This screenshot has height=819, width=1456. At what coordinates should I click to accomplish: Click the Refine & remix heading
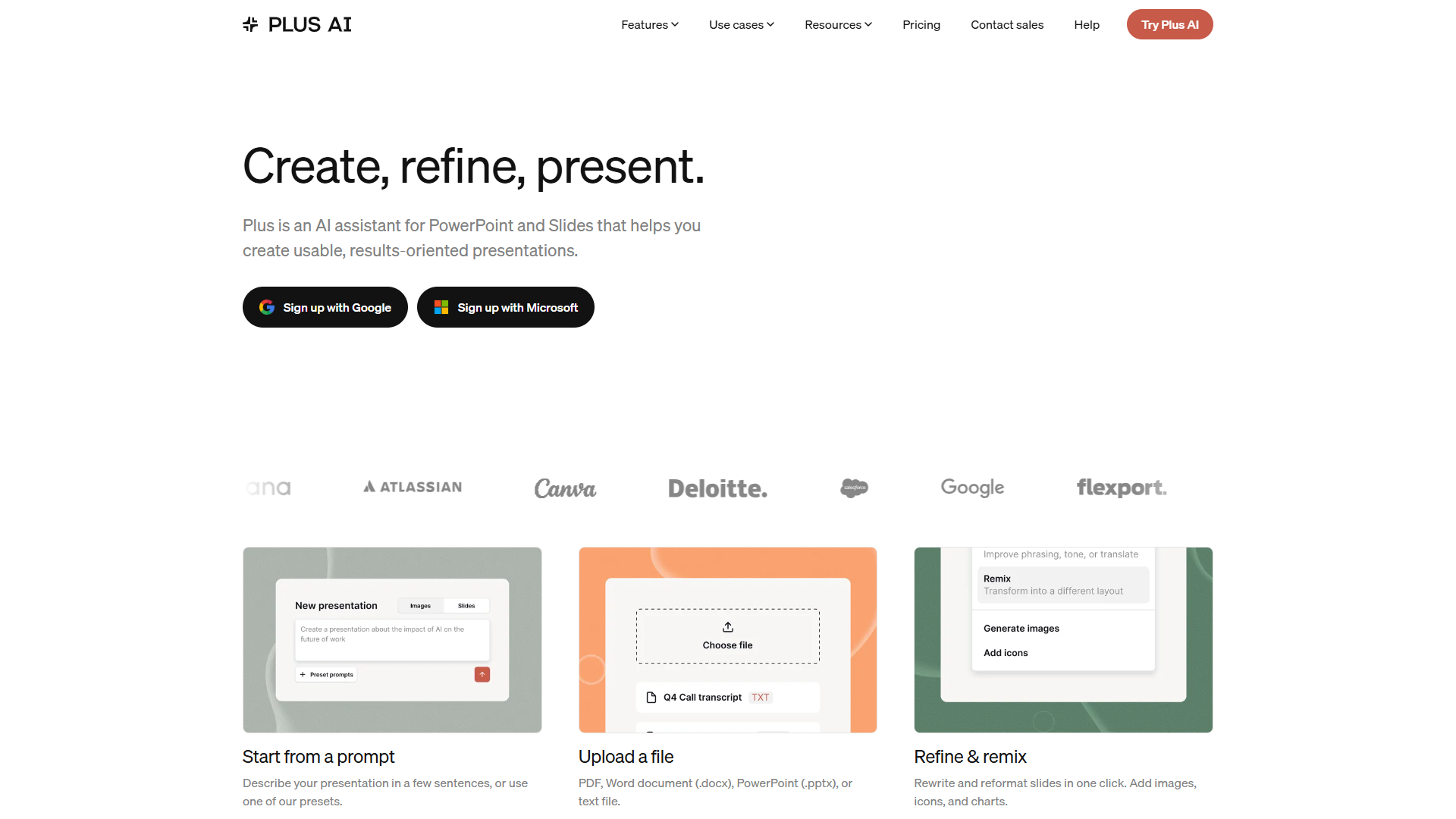click(970, 757)
